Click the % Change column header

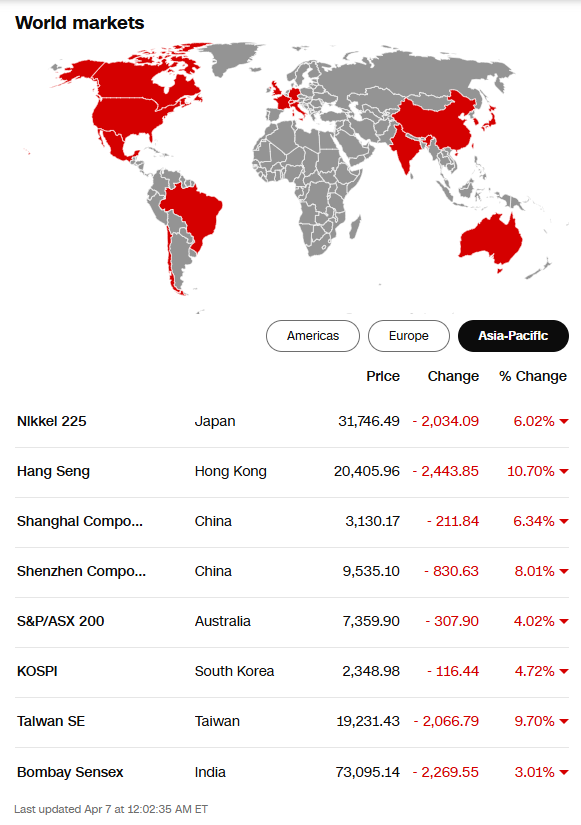pos(533,376)
